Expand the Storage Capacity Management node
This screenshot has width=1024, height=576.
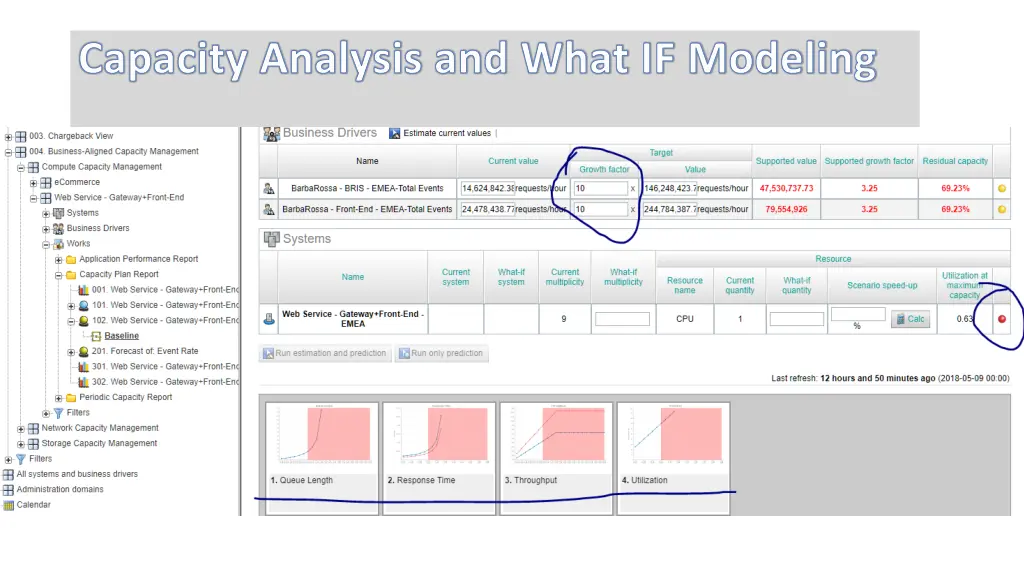click(21, 444)
